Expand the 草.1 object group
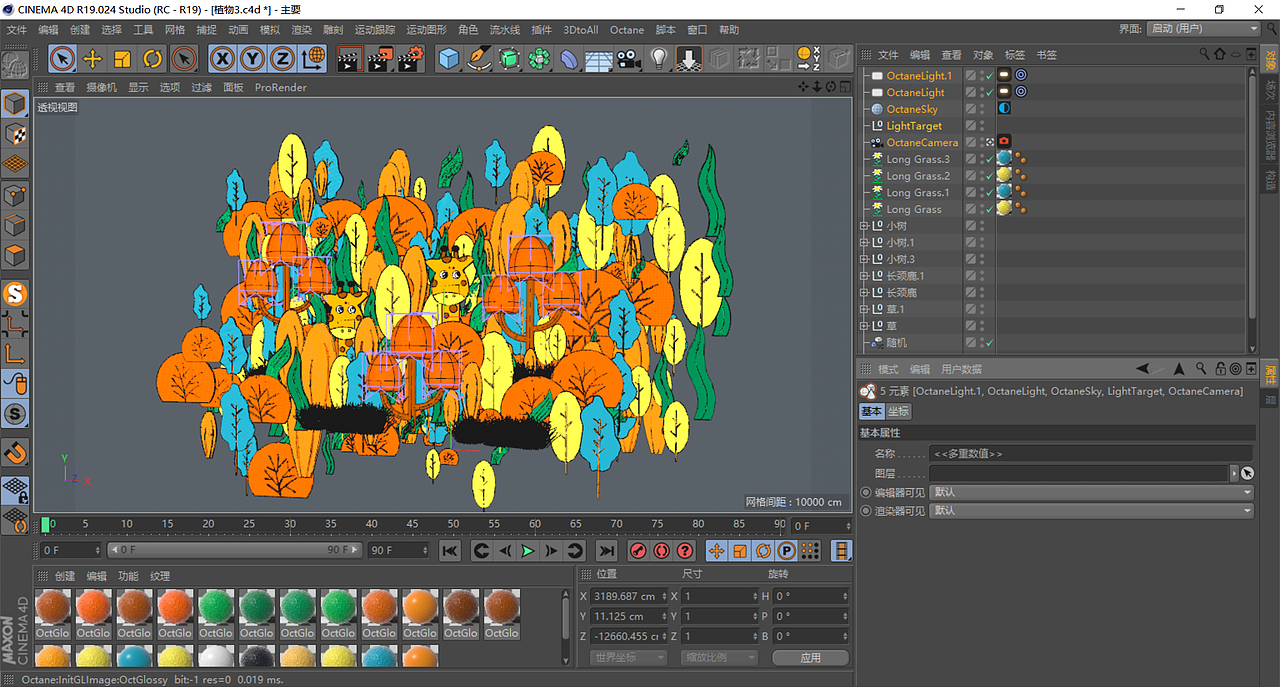This screenshot has width=1280, height=687. tap(864, 309)
